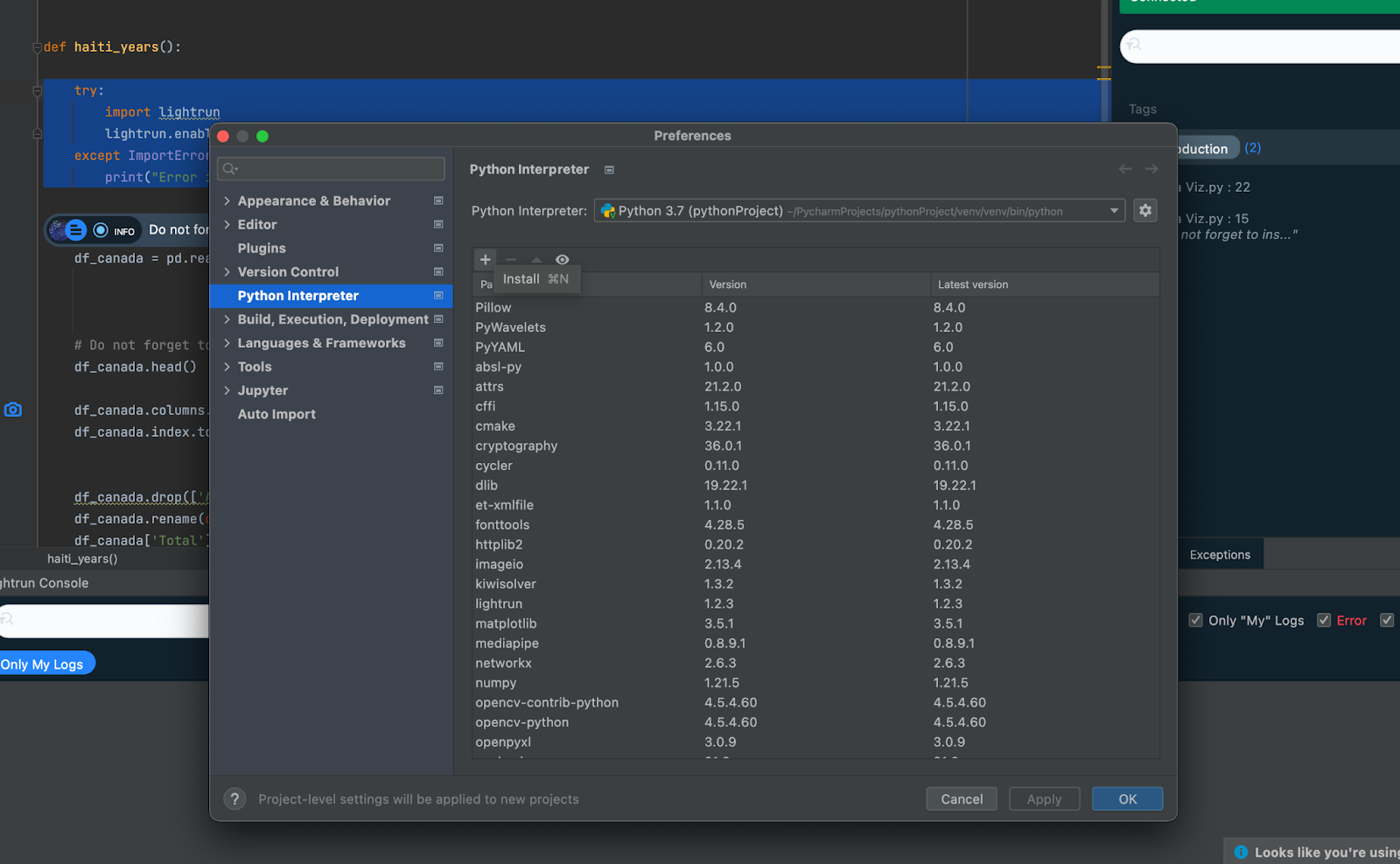Click the project icon on Editor row

438,224
